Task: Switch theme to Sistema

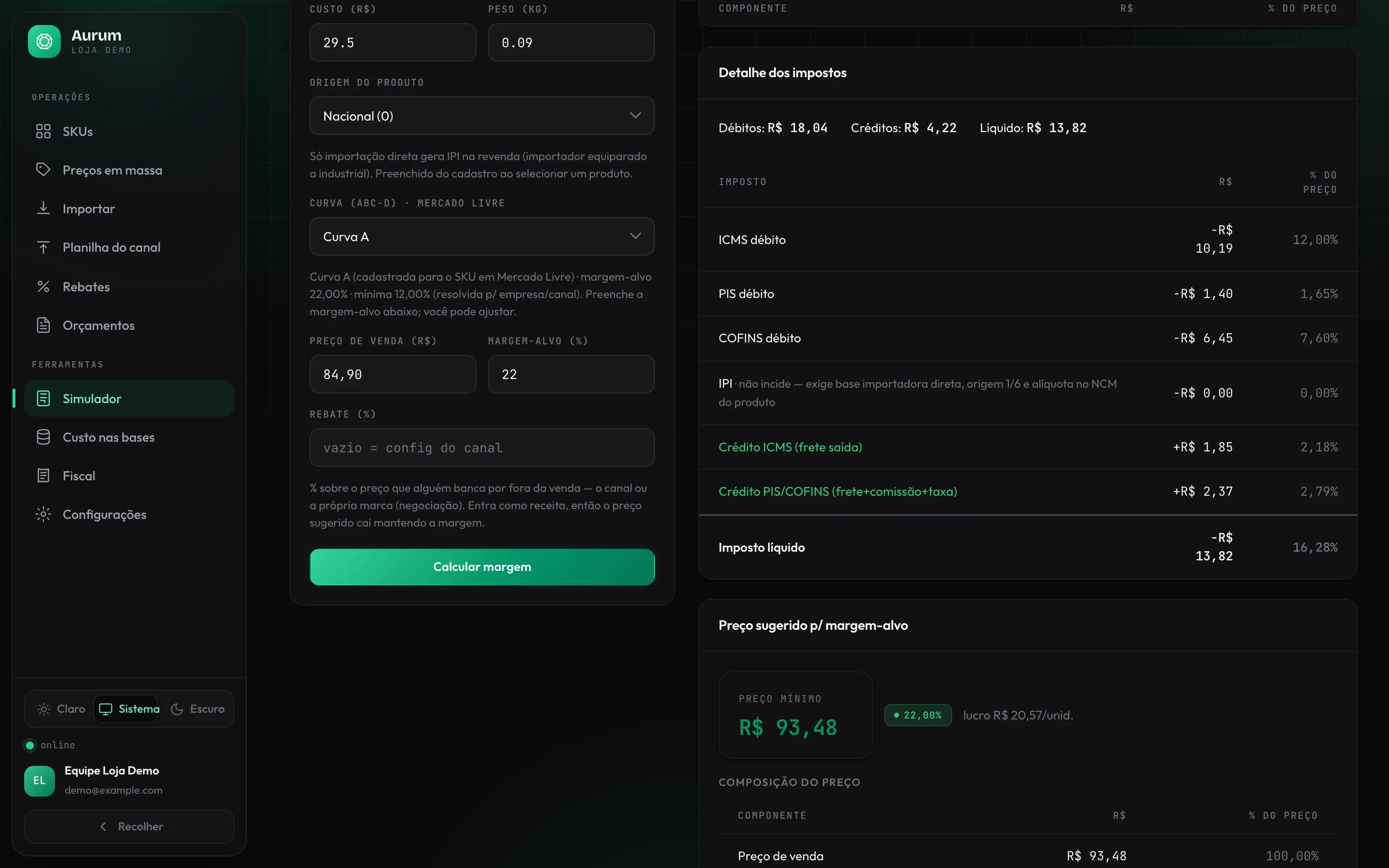Action: point(127,709)
